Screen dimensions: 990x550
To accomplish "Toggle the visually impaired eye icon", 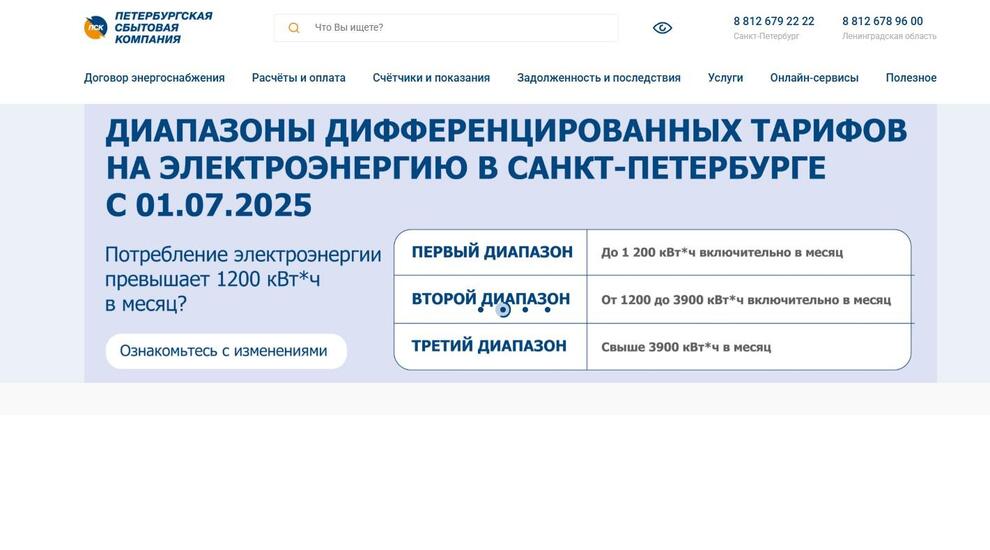I will pos(662,28).
